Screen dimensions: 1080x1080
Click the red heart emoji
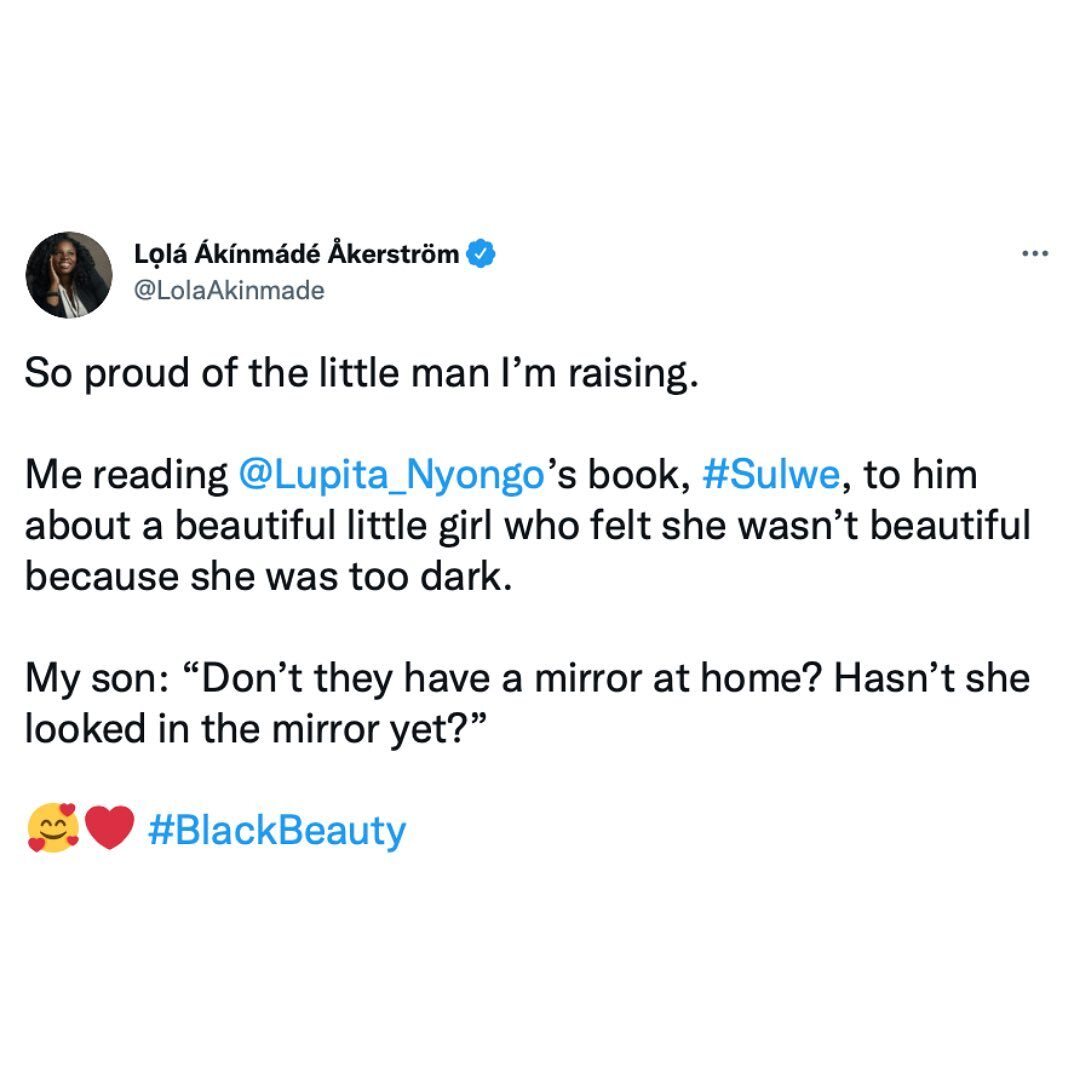tap(109, 830)
